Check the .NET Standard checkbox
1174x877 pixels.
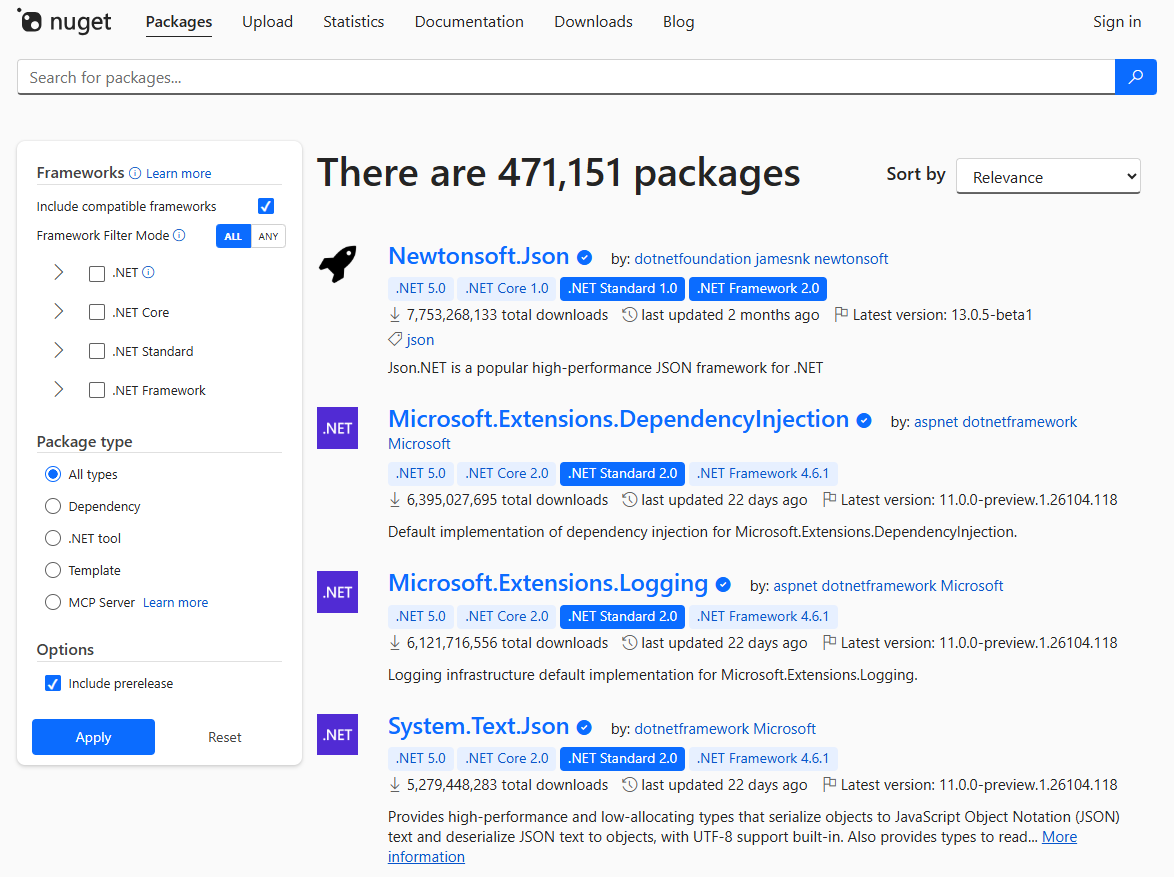pyautogui.click(x=97, y=351)
